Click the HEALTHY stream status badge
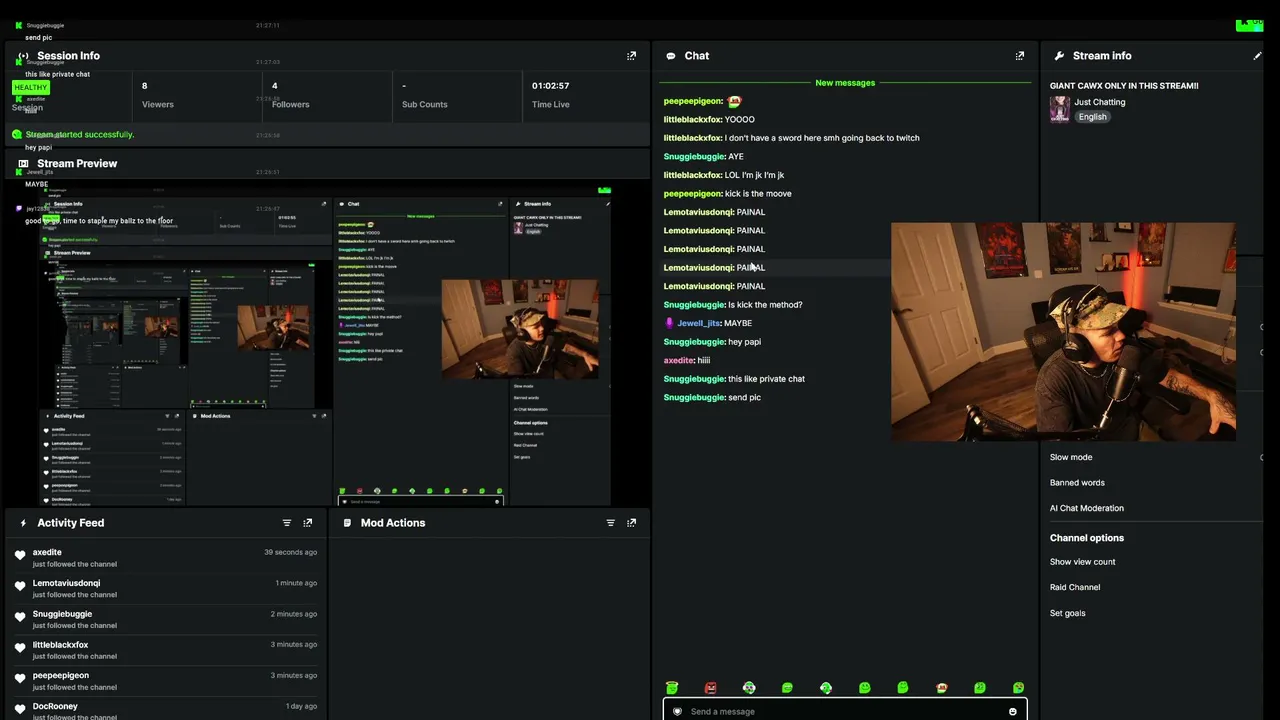Screen dimensions: 1280x720 30,88
